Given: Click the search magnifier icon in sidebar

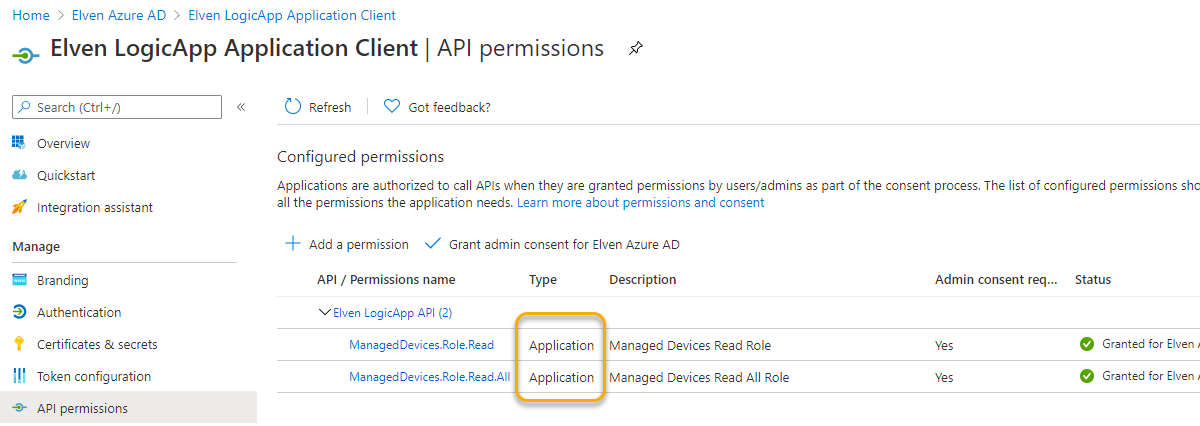Looking at the screenshot, I should click(26, 107).
